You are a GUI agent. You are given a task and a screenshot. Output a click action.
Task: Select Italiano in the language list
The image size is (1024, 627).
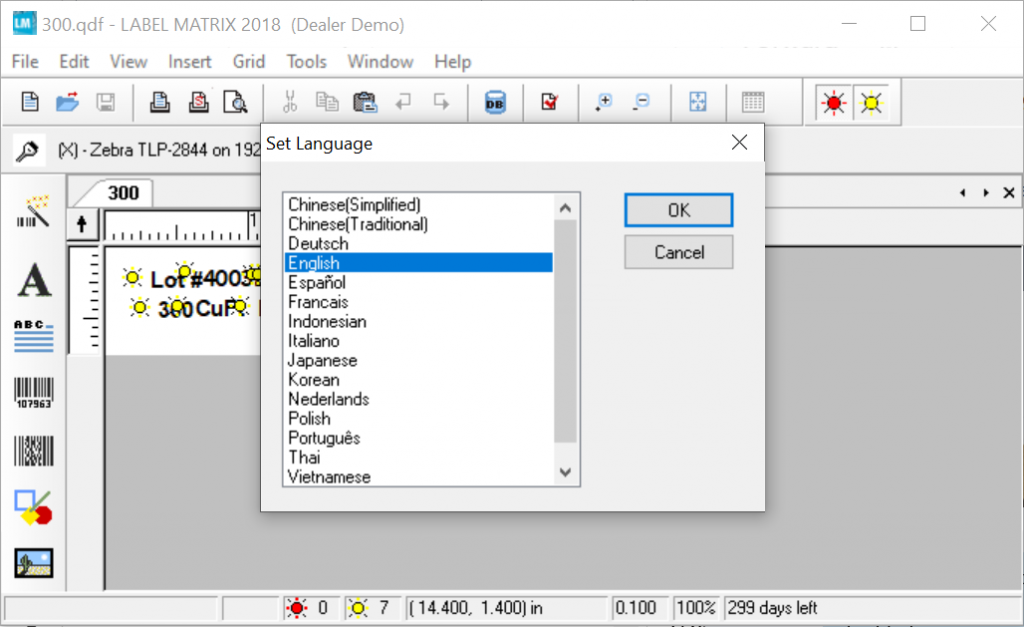pyautogui.click(x=419, y=340)
